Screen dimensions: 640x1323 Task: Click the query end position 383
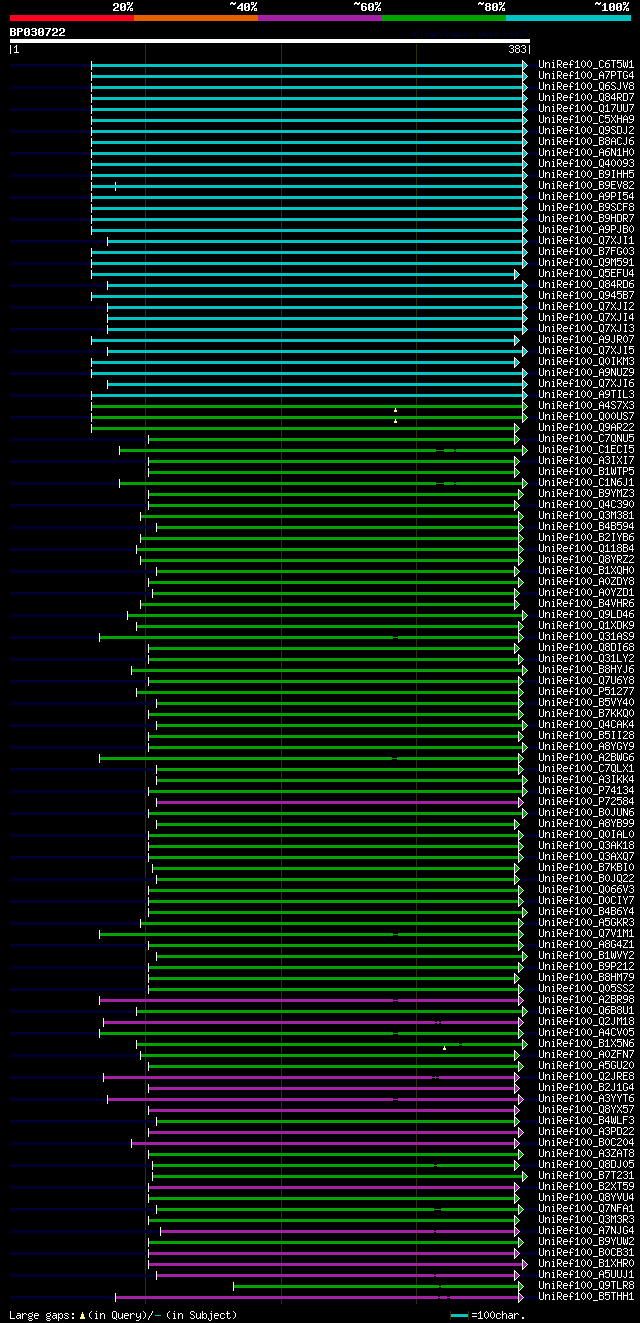(517, 49)
